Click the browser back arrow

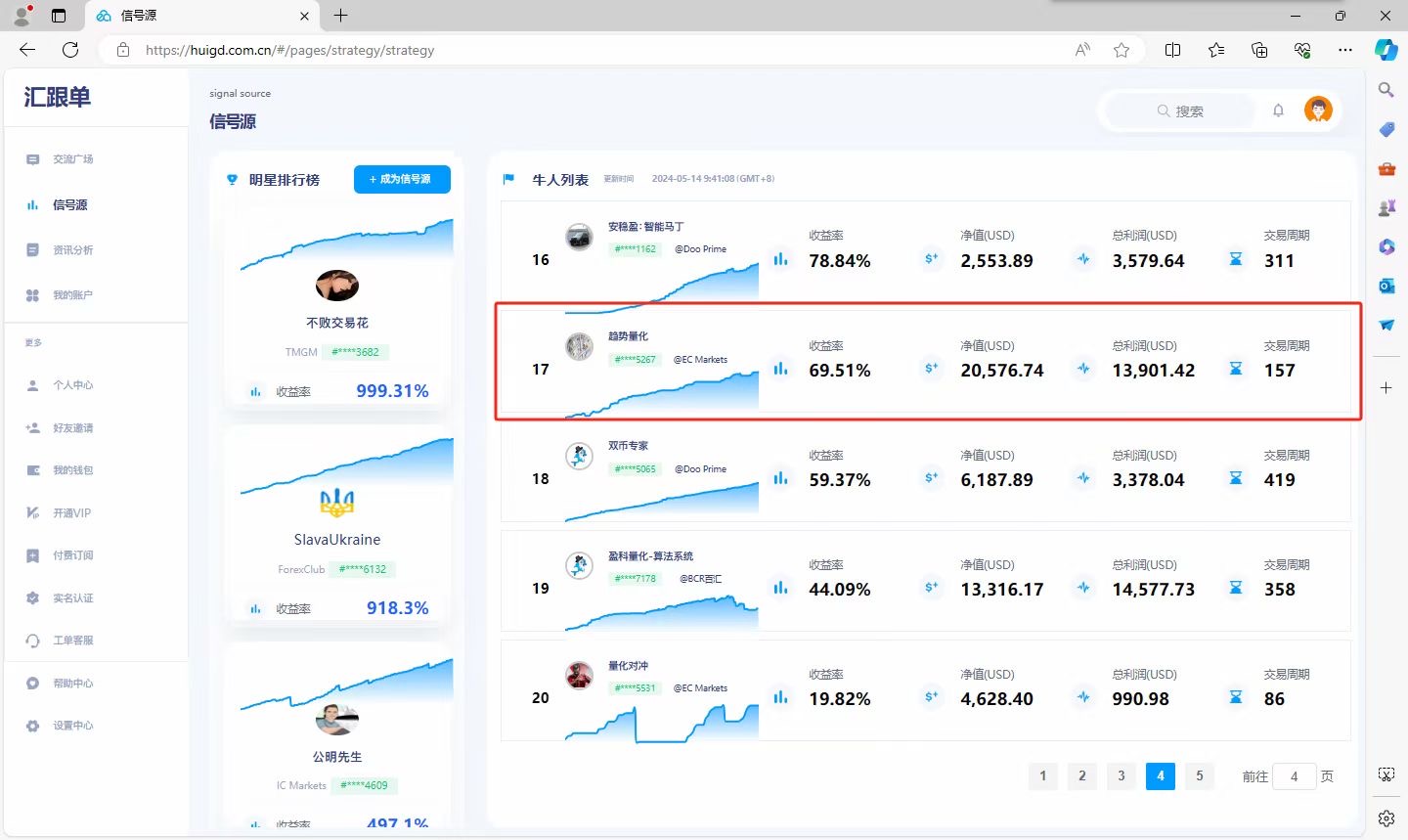27,50
